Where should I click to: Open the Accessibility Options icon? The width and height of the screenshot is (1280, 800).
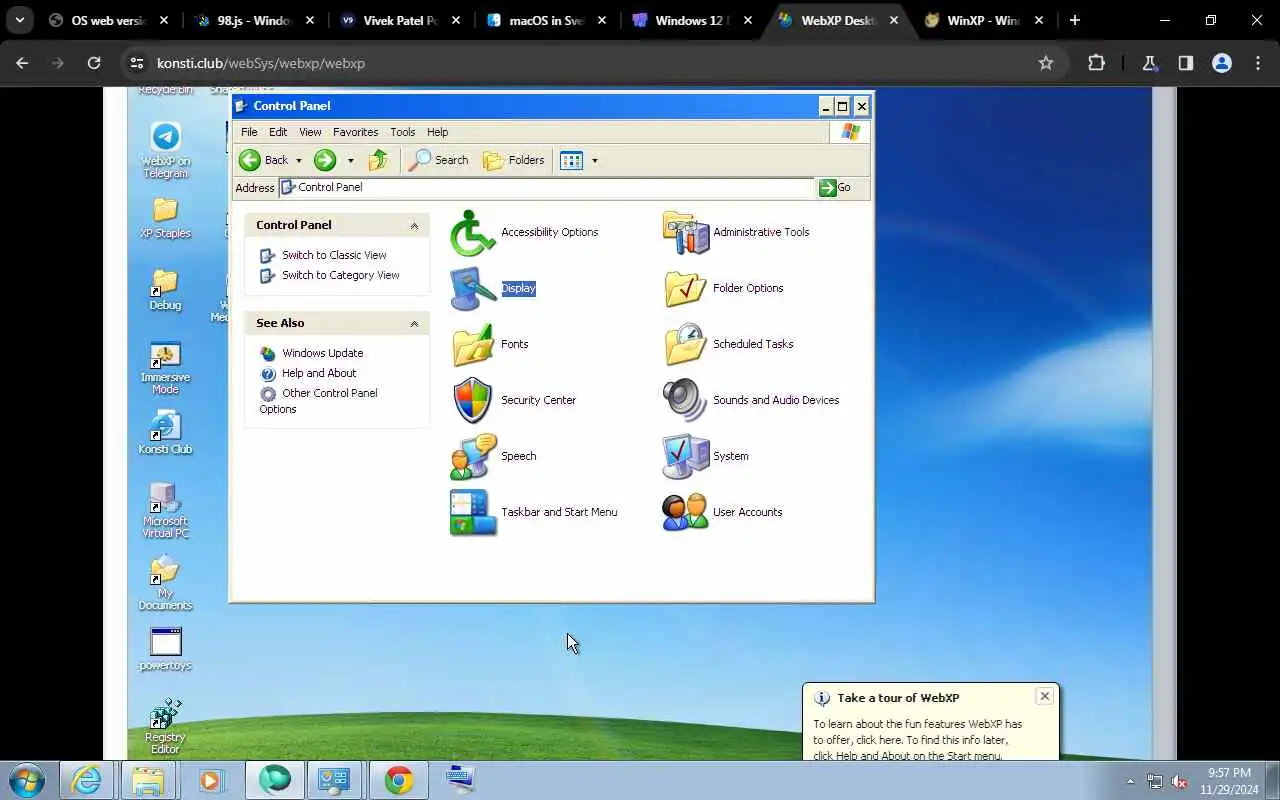[473, 232]
